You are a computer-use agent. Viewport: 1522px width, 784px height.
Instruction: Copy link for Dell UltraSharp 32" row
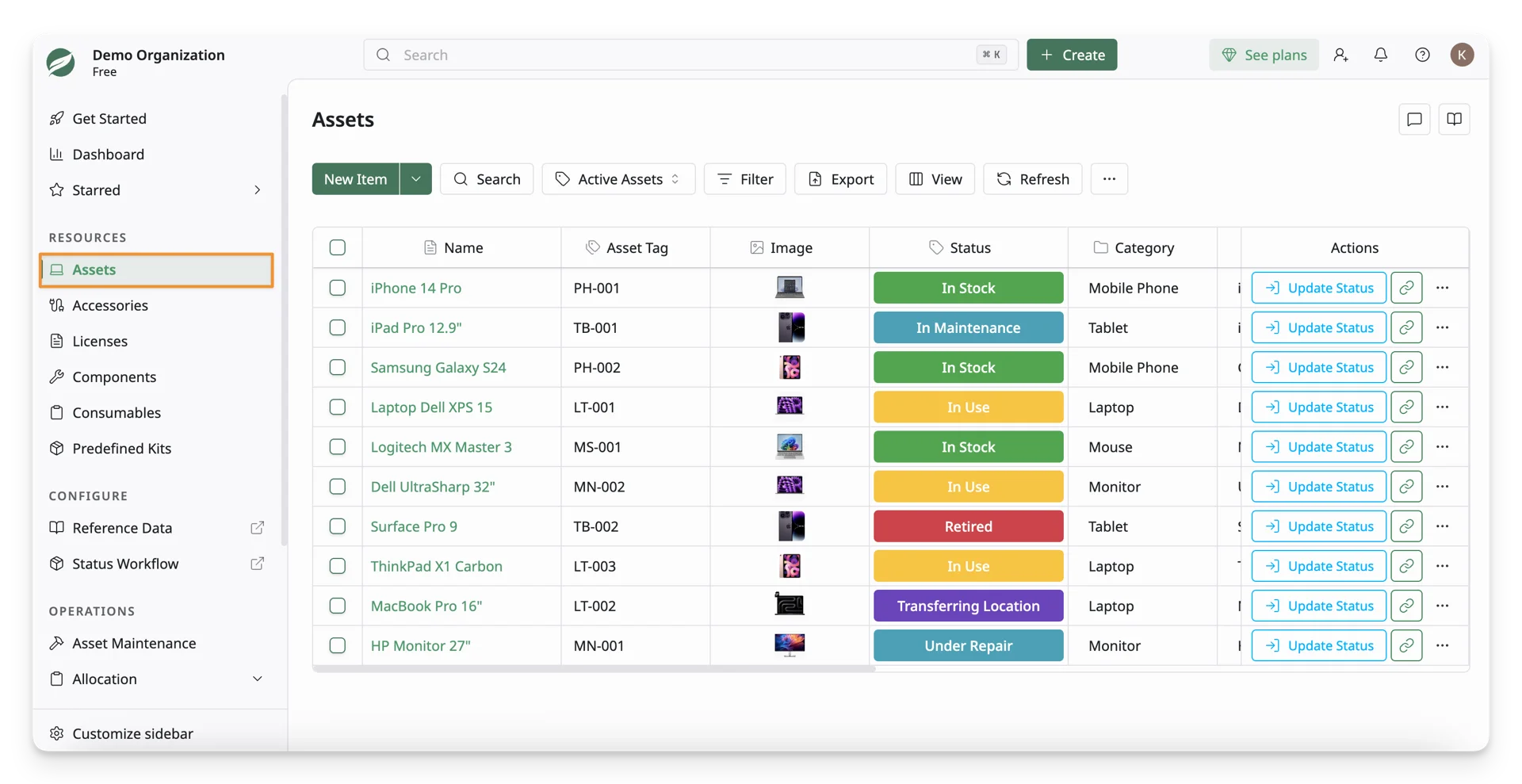[1406, 487]
